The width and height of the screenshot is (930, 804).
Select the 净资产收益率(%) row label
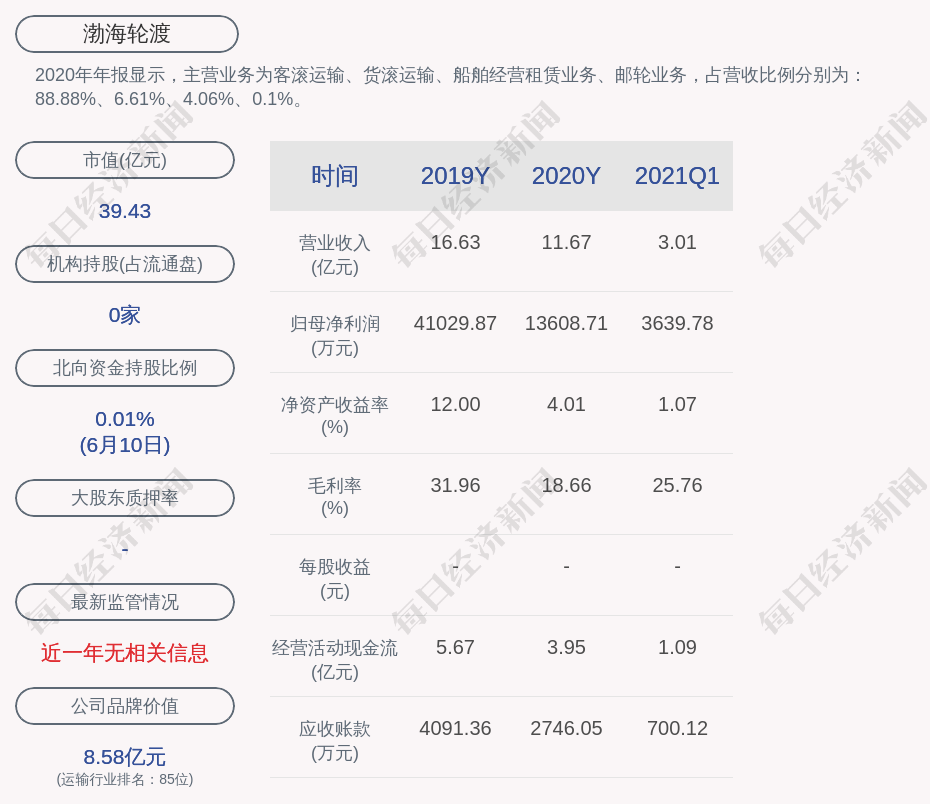click(334, 416)
